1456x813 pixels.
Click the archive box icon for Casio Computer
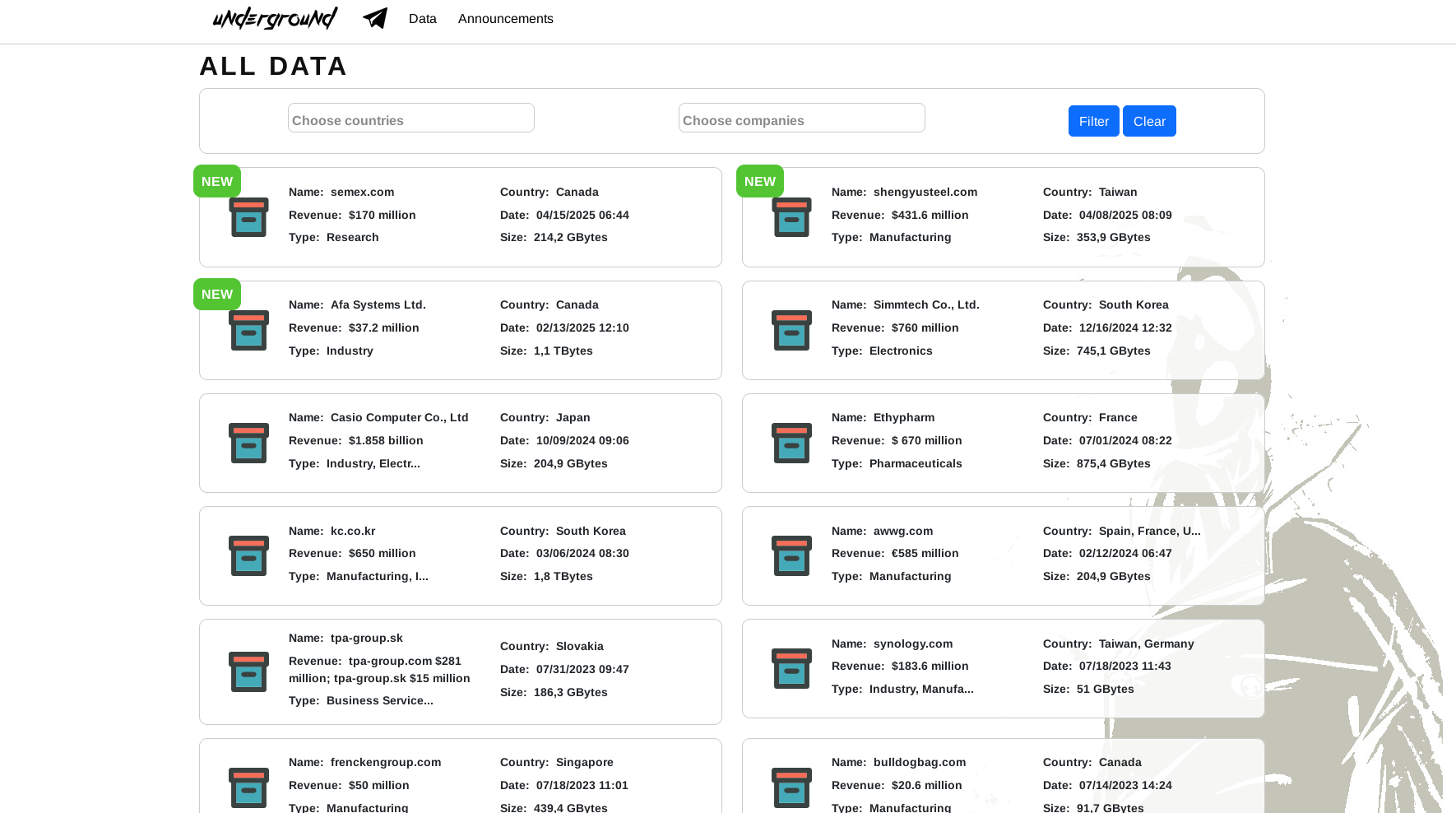tap(248, 443)
